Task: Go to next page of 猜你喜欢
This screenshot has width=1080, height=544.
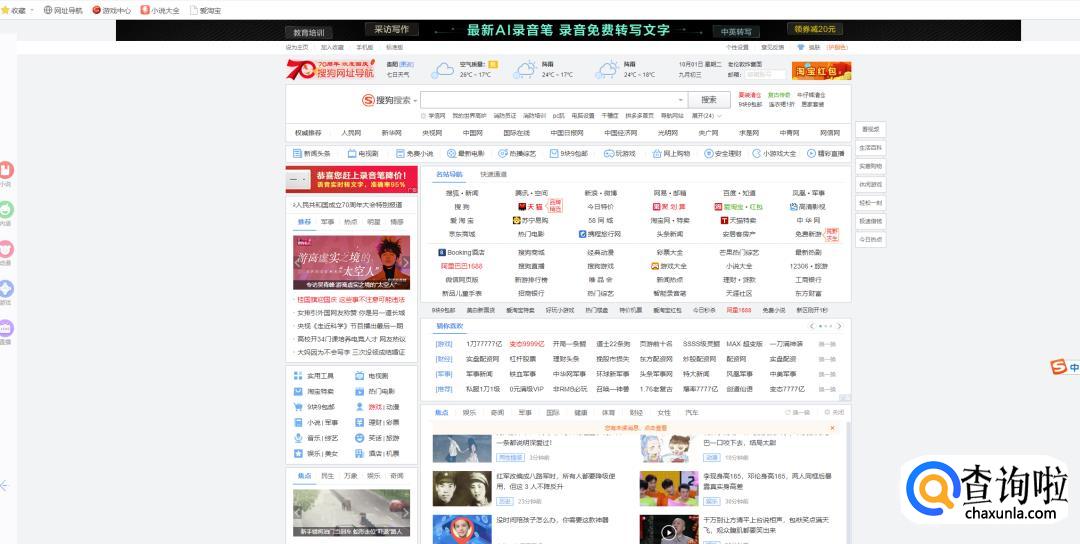Action: point(839,326)
